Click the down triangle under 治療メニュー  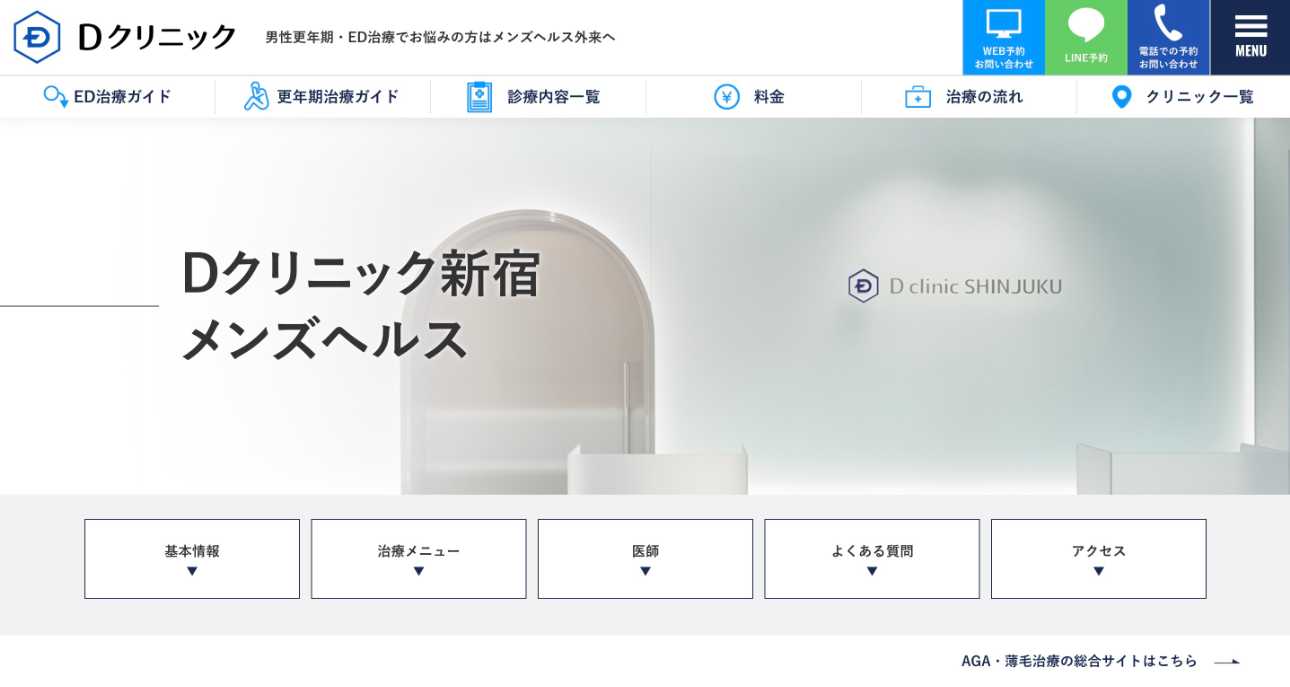419,571
